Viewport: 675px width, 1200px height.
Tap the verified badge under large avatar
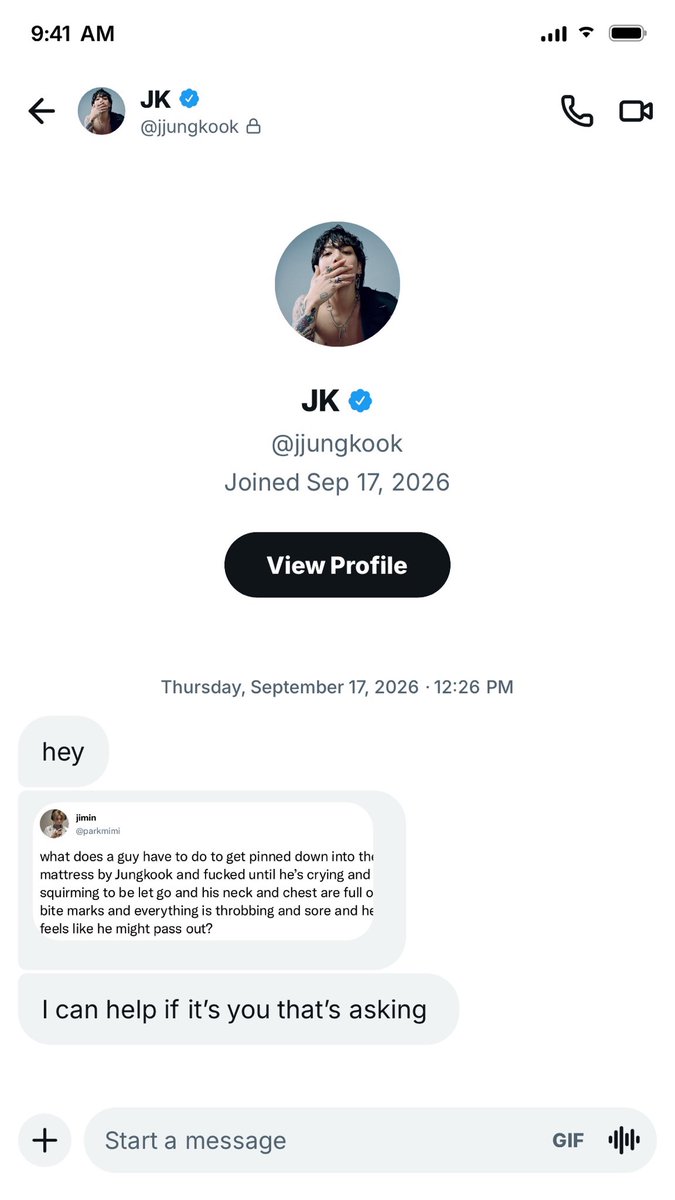[x=360, y=401]
